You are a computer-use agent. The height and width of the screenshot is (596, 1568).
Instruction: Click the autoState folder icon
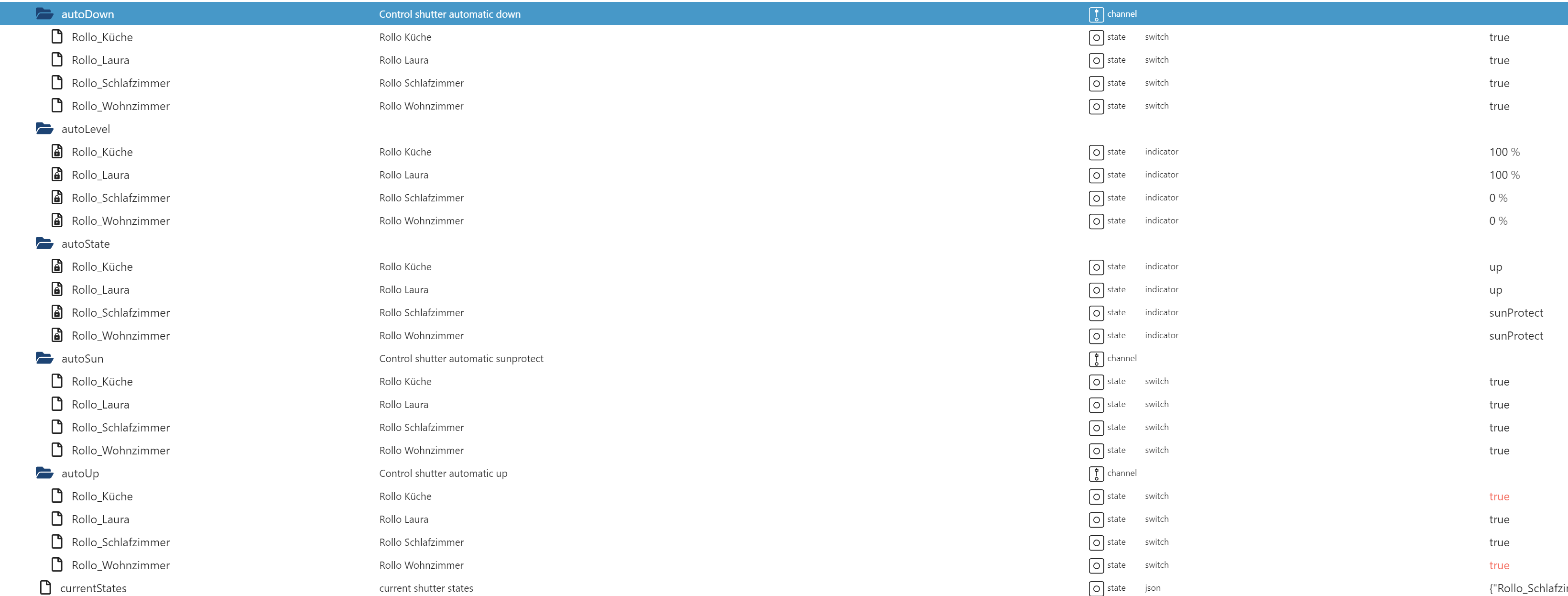(44, 243)
